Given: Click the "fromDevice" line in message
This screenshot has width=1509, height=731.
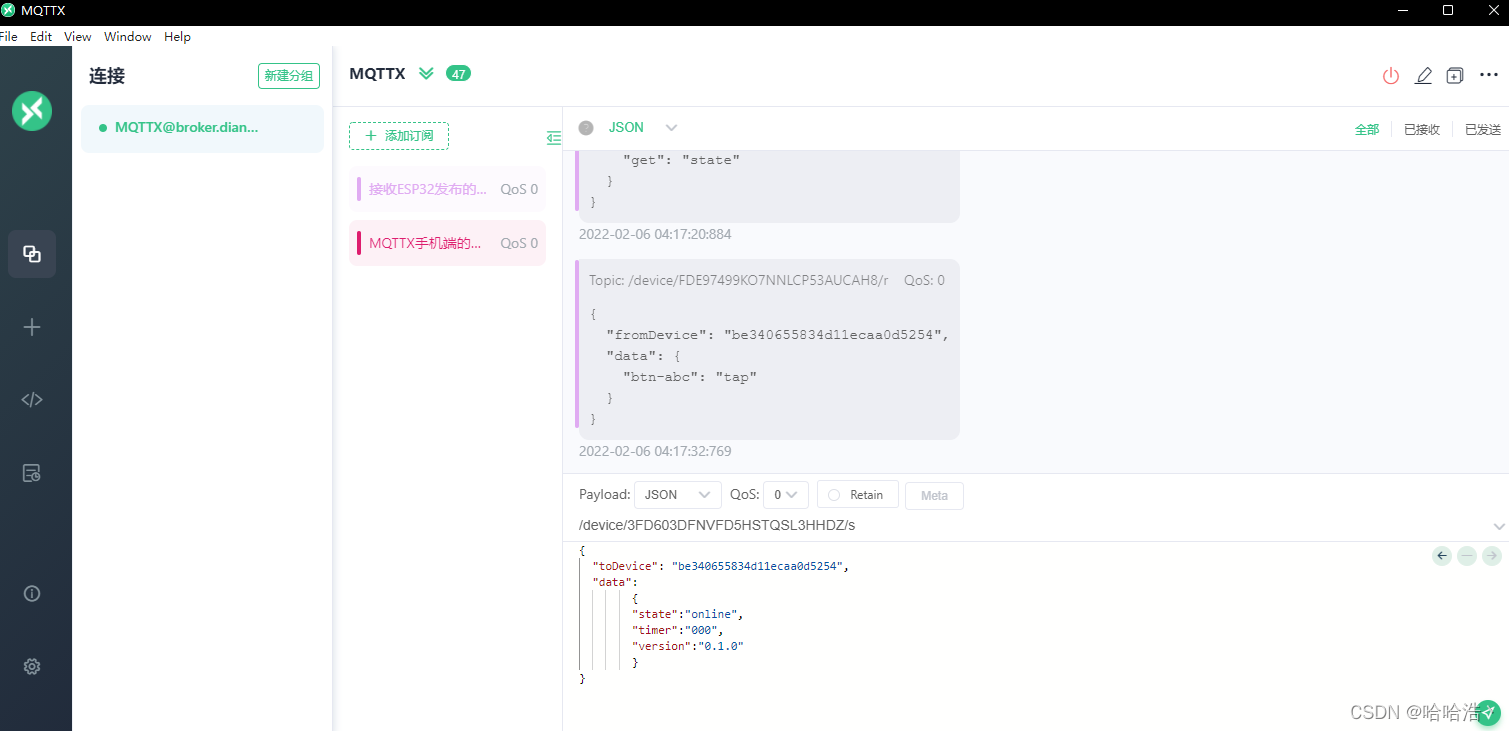Looking at the screenshot, I should [777, 335].
